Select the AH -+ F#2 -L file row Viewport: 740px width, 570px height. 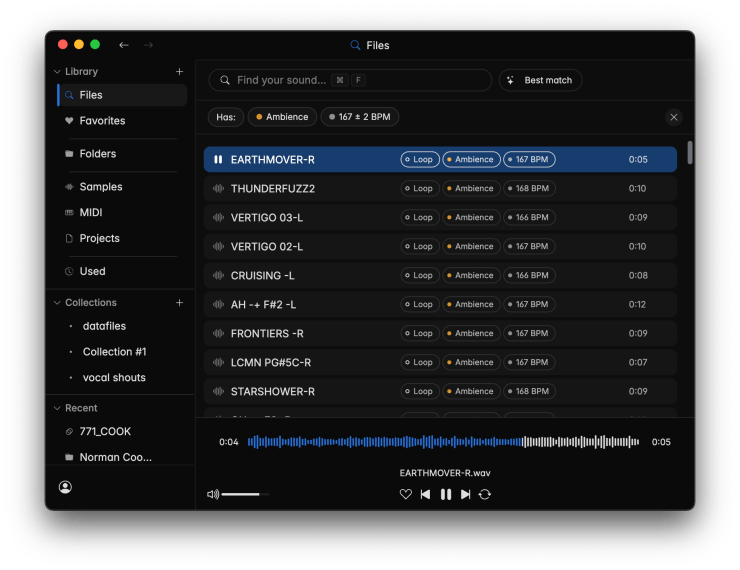pyautogui.click(x=440, y=304)
